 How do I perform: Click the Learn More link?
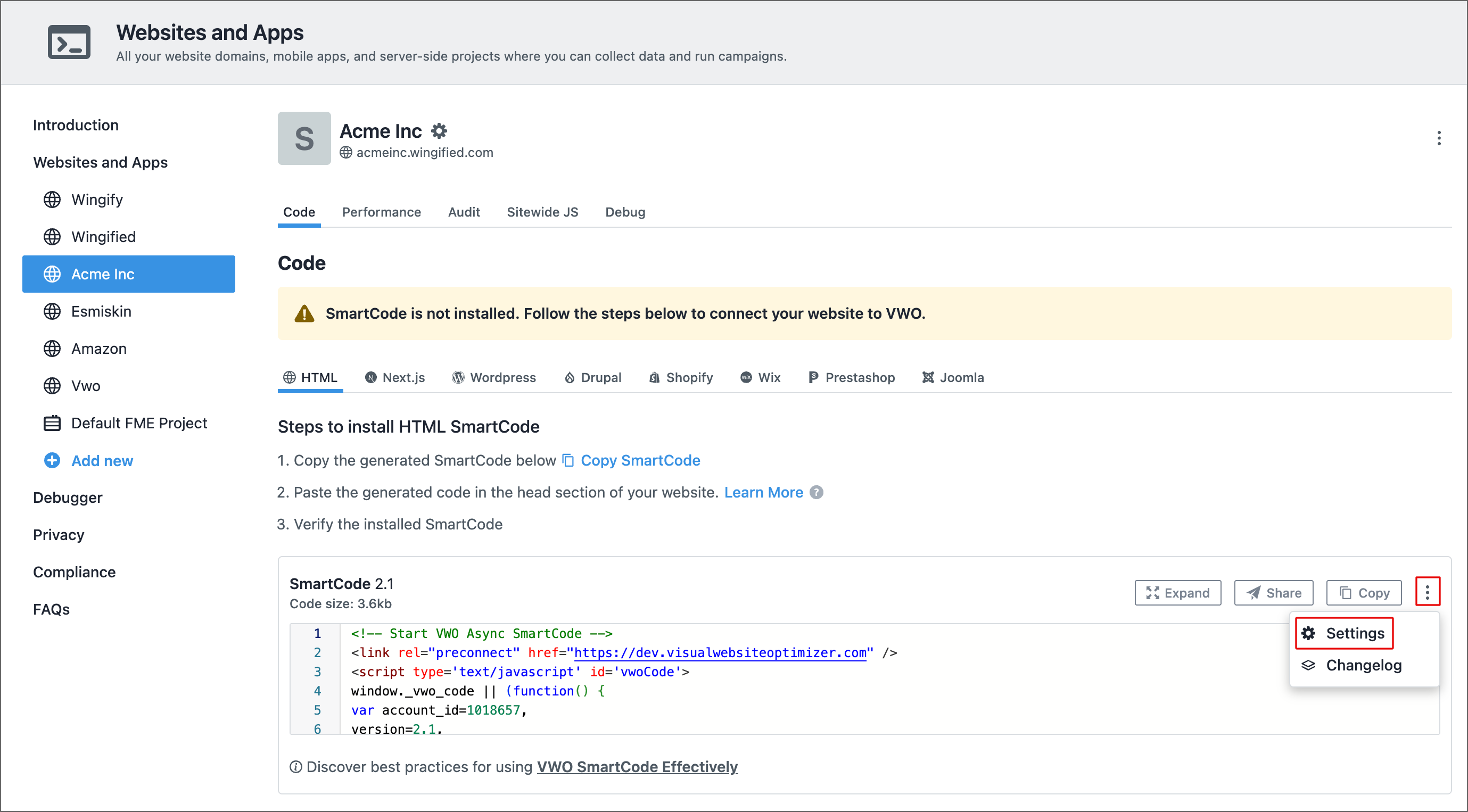pyautogui.click(x=764, y=492)
